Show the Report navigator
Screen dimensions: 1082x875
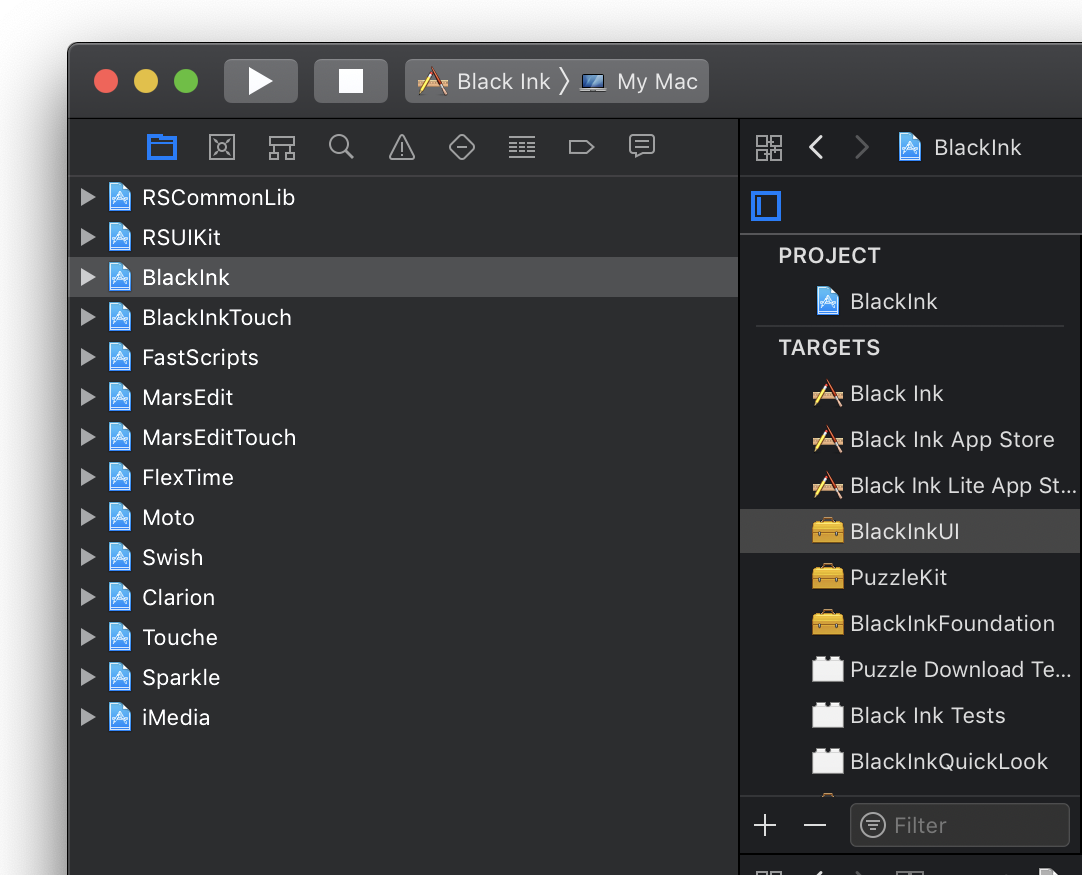(642, 147)
